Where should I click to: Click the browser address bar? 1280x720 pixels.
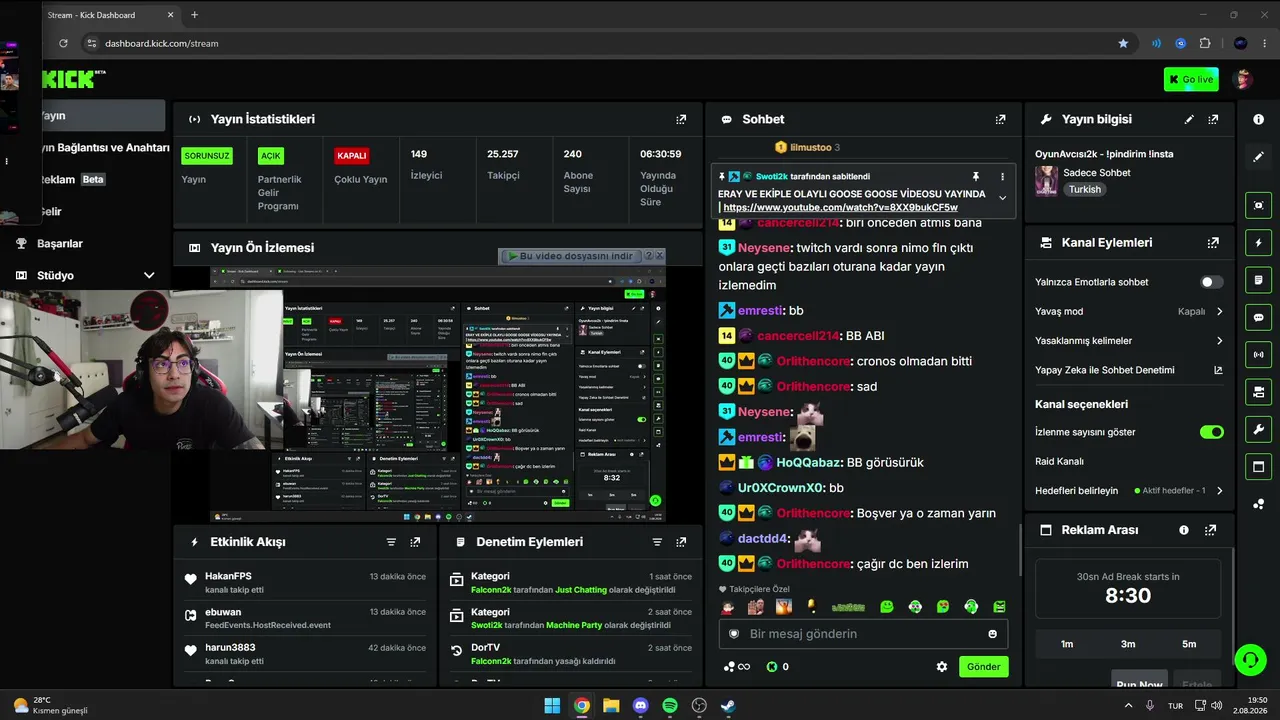[x=600, y=43]
